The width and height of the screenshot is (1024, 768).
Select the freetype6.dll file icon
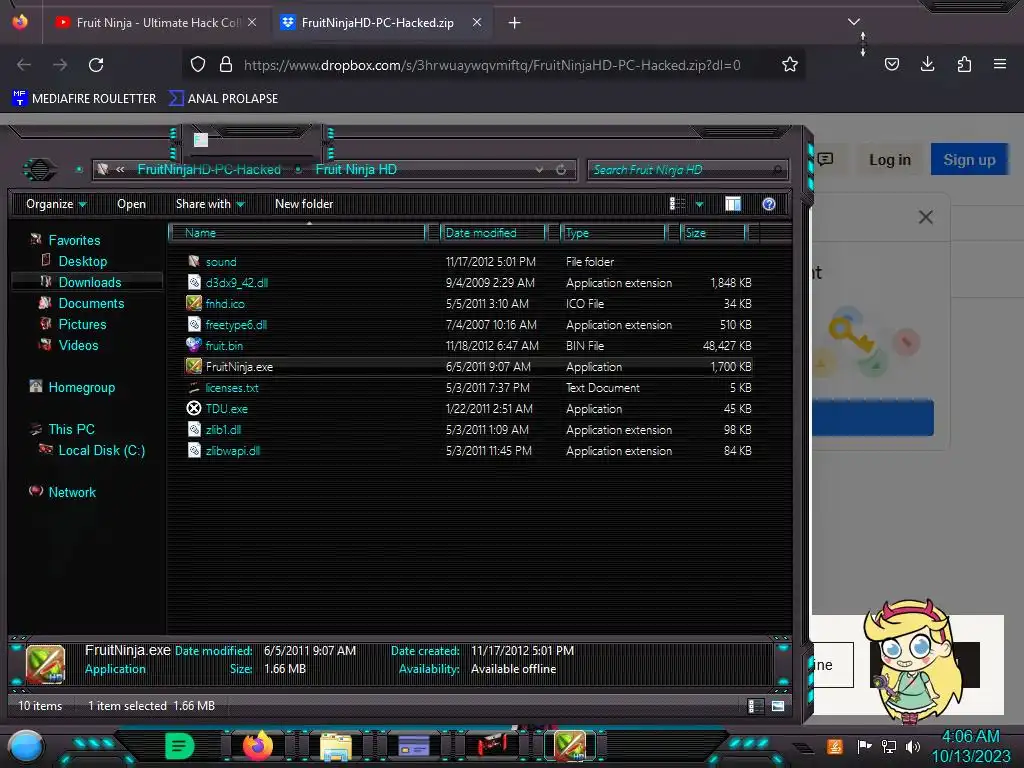(194, 325)
